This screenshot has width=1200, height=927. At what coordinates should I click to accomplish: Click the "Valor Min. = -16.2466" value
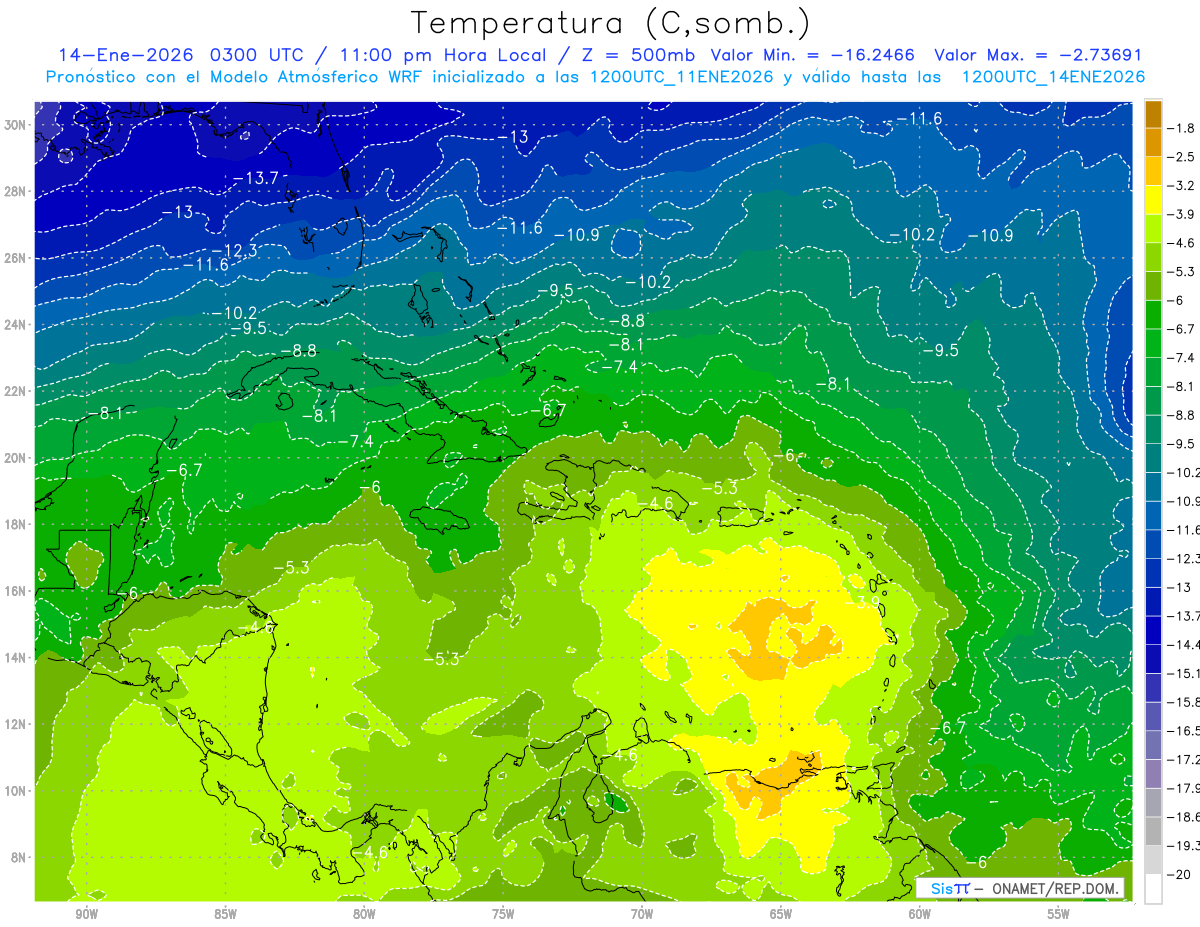coord(812,55)
